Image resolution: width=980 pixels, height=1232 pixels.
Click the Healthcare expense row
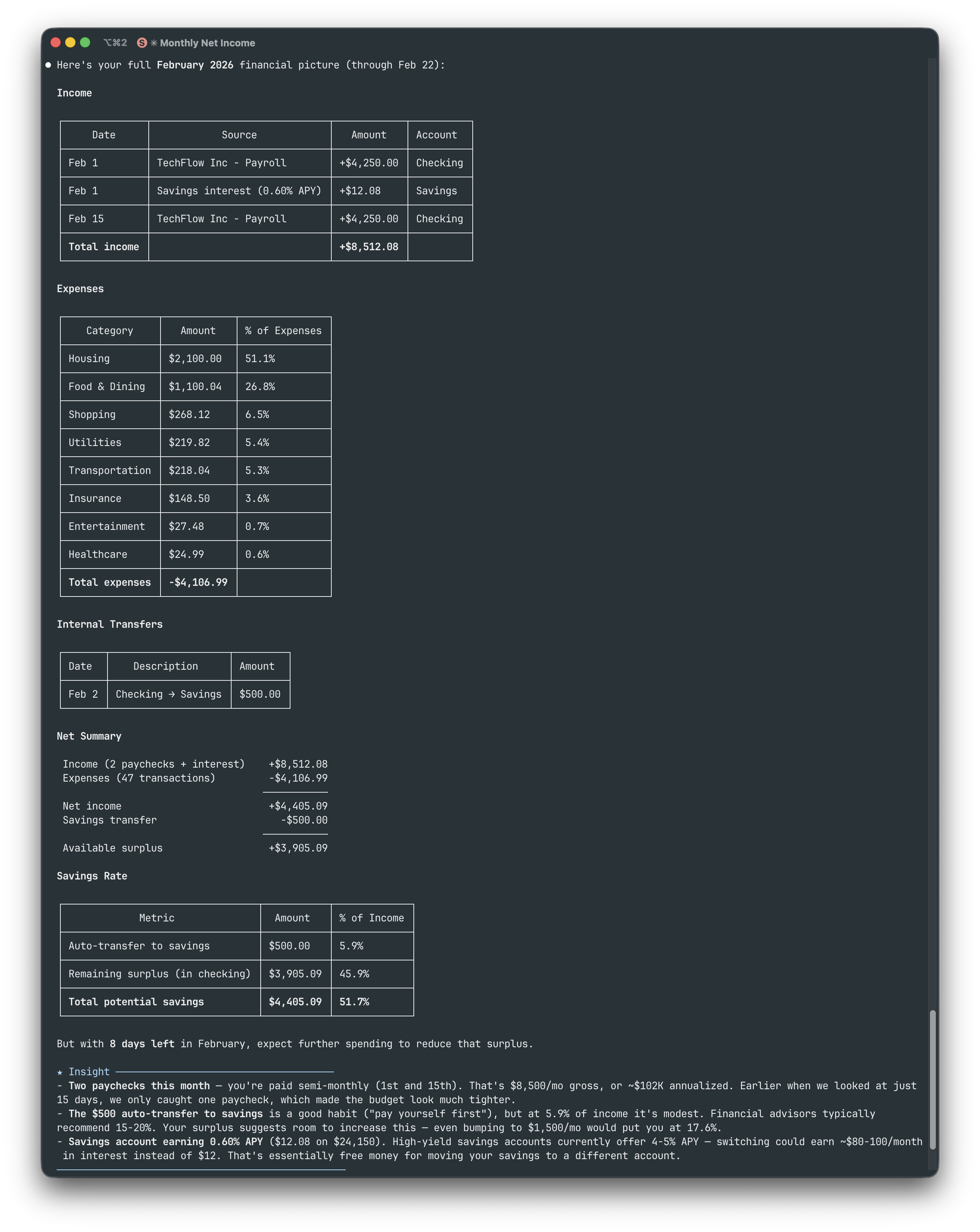(97, 554)
